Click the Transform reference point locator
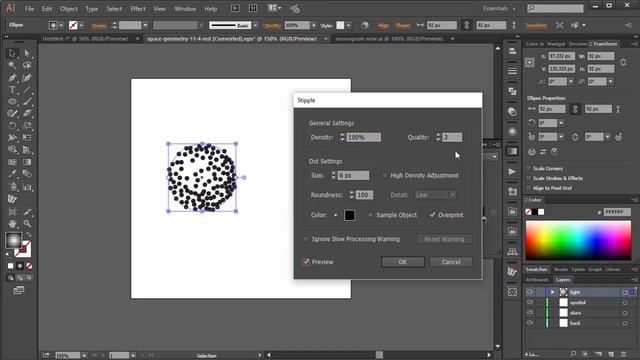Viewport: 640px width, 360px height. point(530,62)
